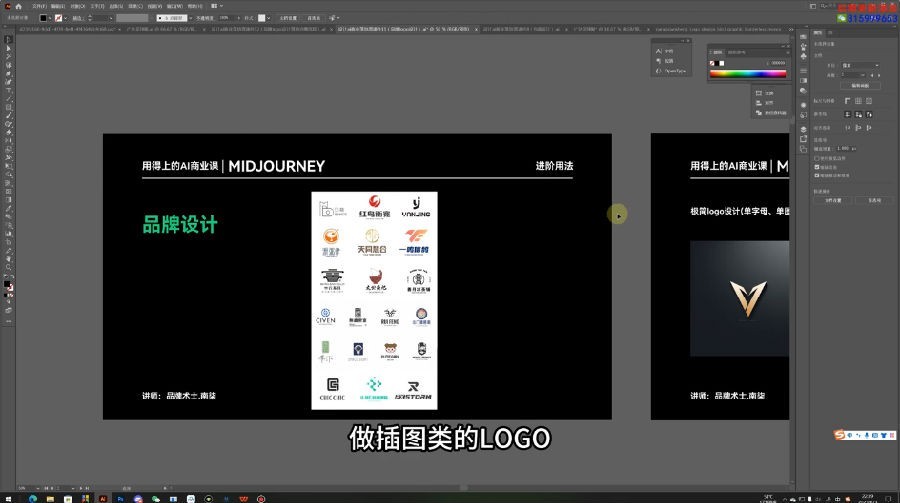
Task: Expand the 不透明度 opacity arrow
Action: [x=239, y=18]
